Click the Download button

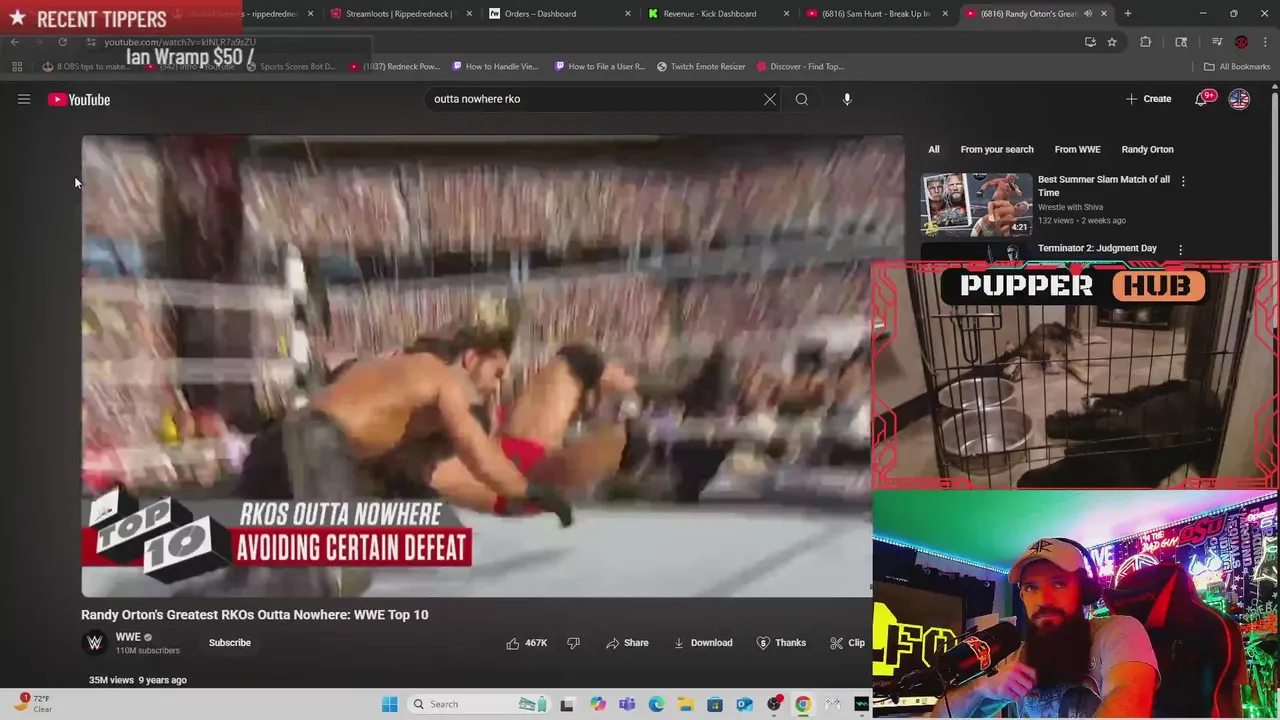click(703, 643)
